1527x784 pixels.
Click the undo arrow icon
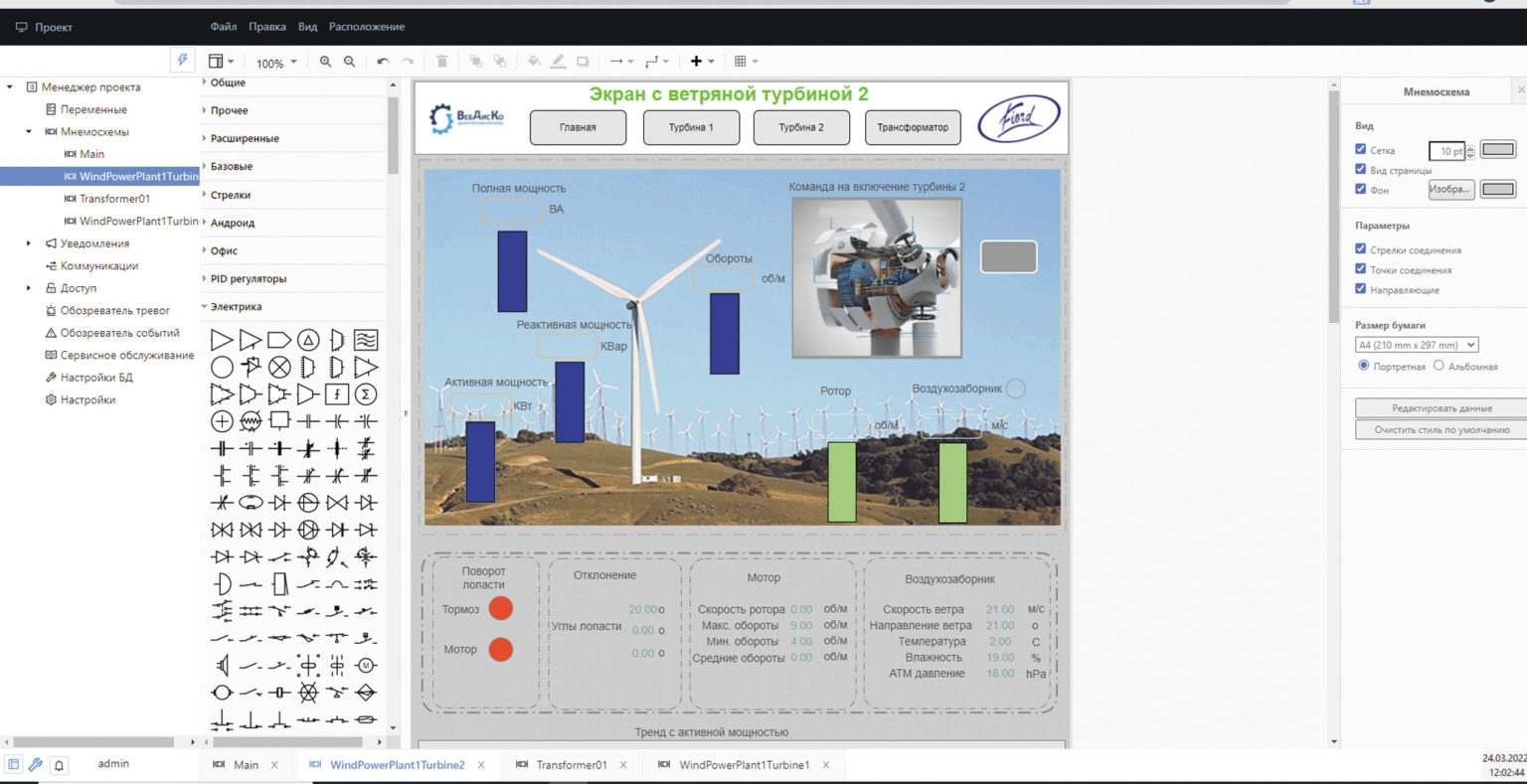(383, 62)
